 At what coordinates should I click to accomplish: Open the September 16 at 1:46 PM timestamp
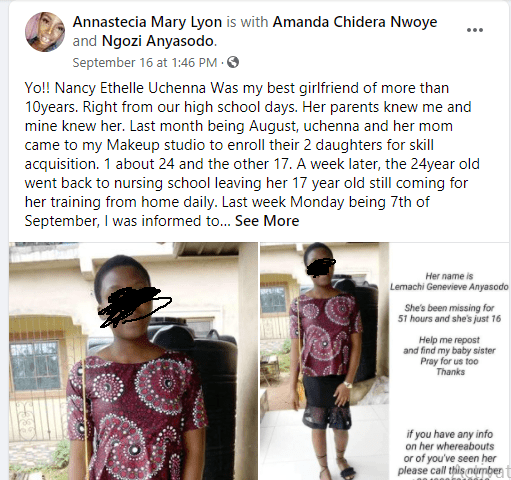point(145,62)
